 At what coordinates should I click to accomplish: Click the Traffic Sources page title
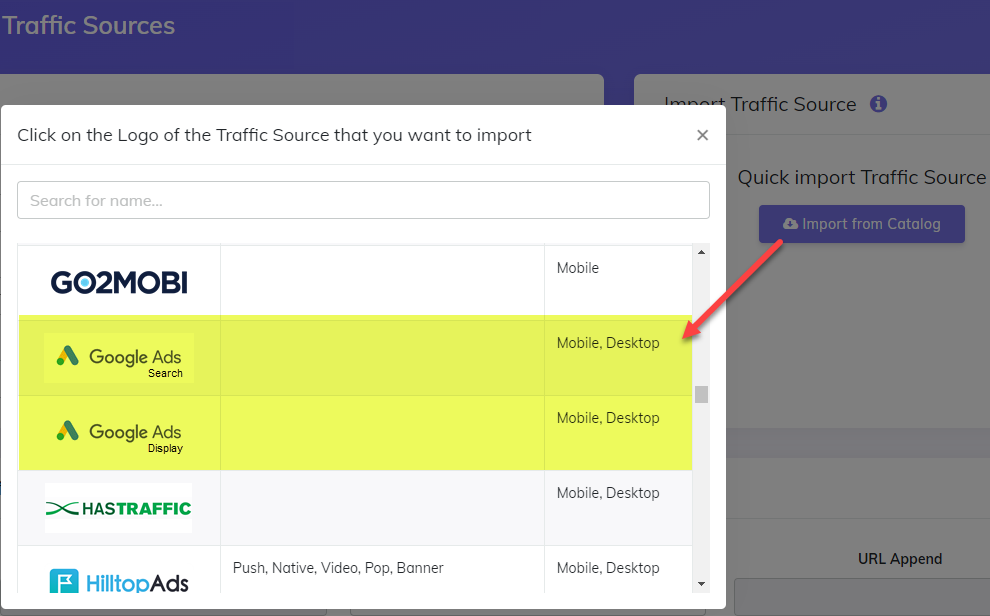point(88,25)
